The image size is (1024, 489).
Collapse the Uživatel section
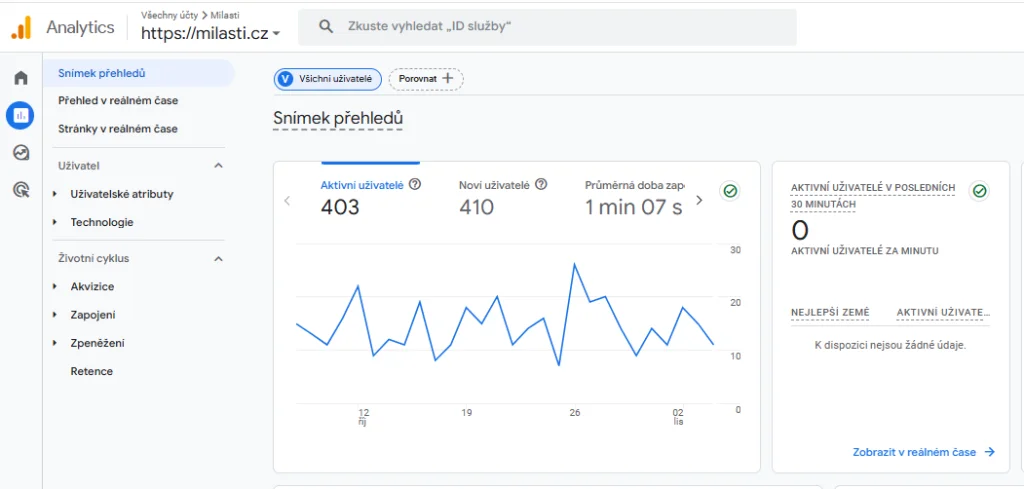pyautogui.click(x=219, y=166)
